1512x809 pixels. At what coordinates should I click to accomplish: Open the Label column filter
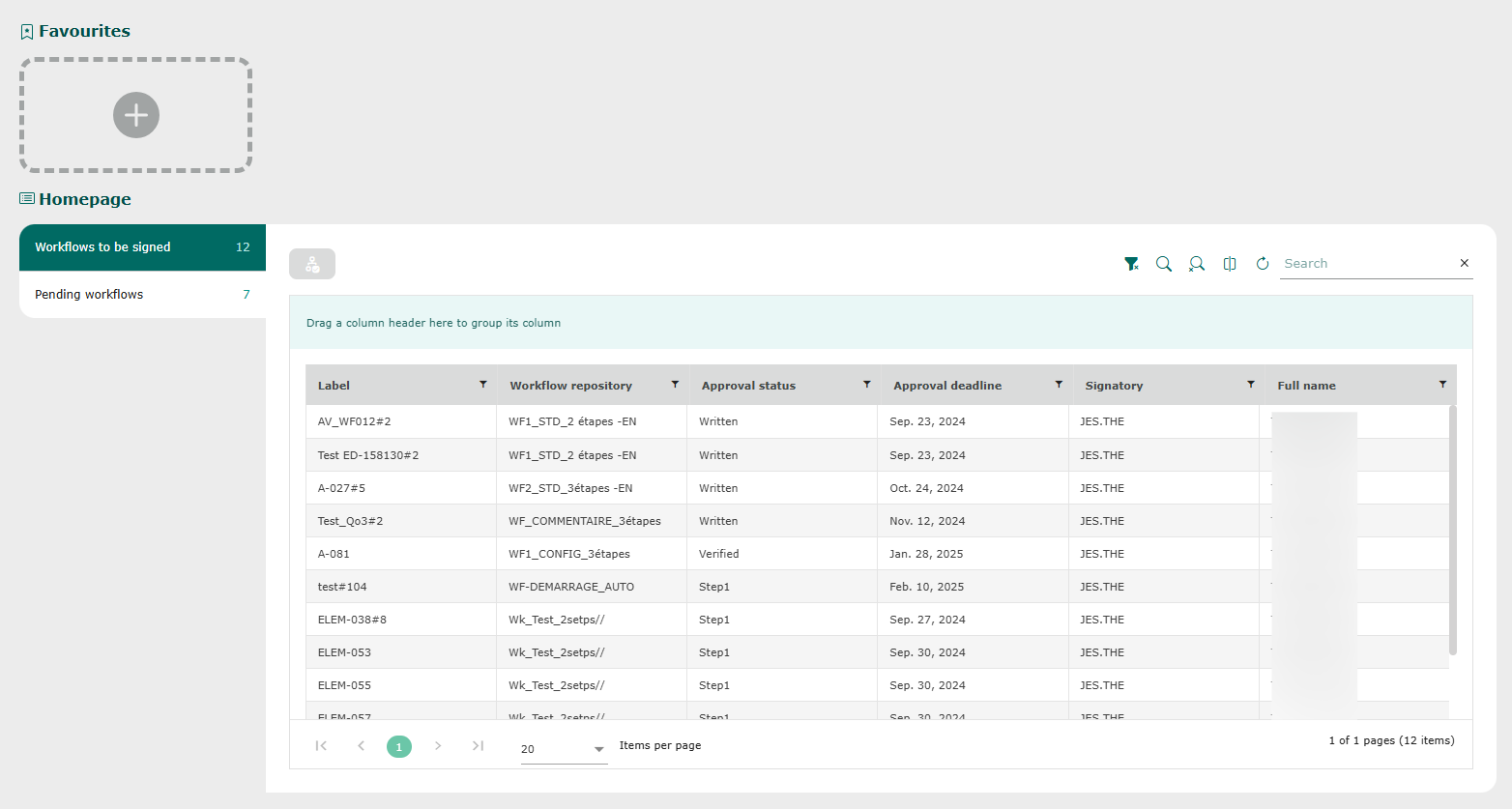point(483,385)
